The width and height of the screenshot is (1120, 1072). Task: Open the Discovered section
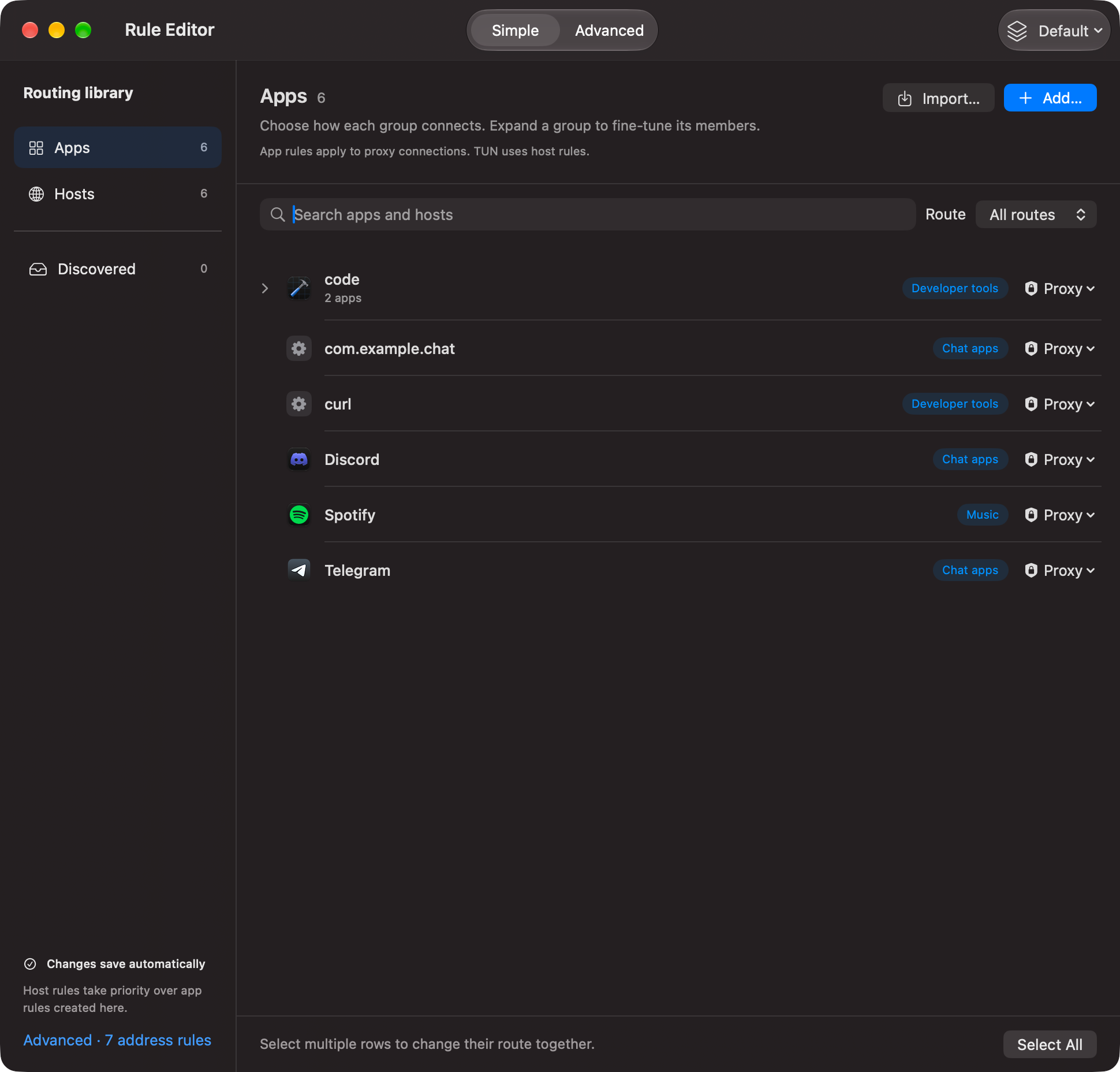pyautogui.click(x=118, y=269)
